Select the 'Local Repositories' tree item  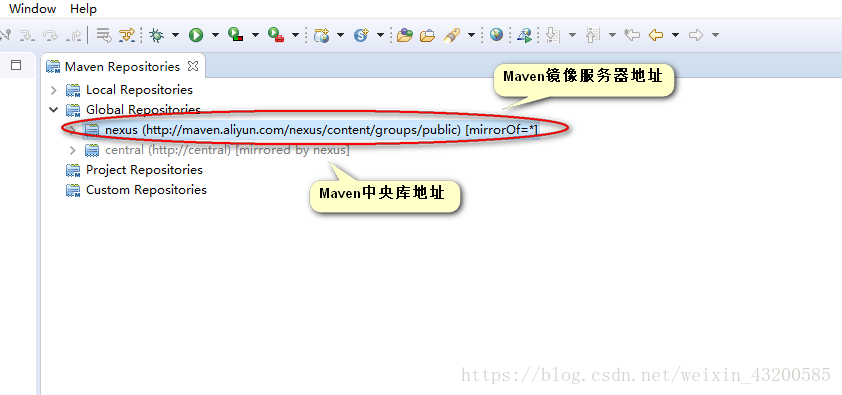point(139,90)
